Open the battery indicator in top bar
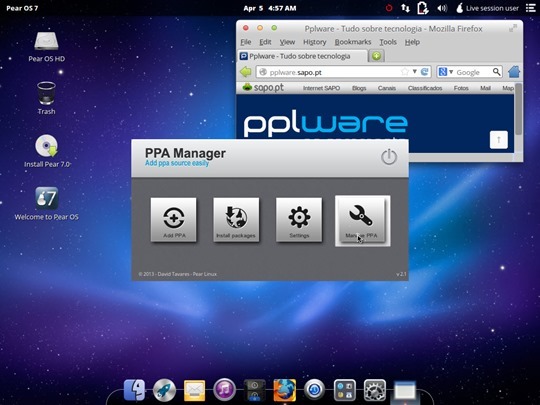The image size is (540, 405). (423, 8)
